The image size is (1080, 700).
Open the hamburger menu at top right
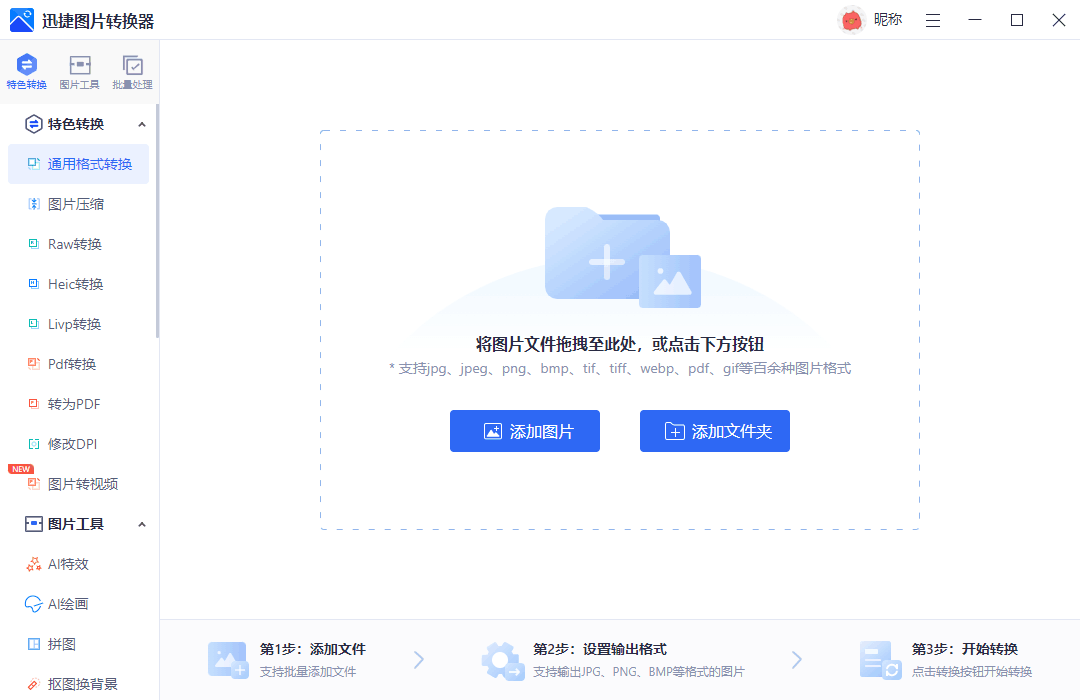933,19
